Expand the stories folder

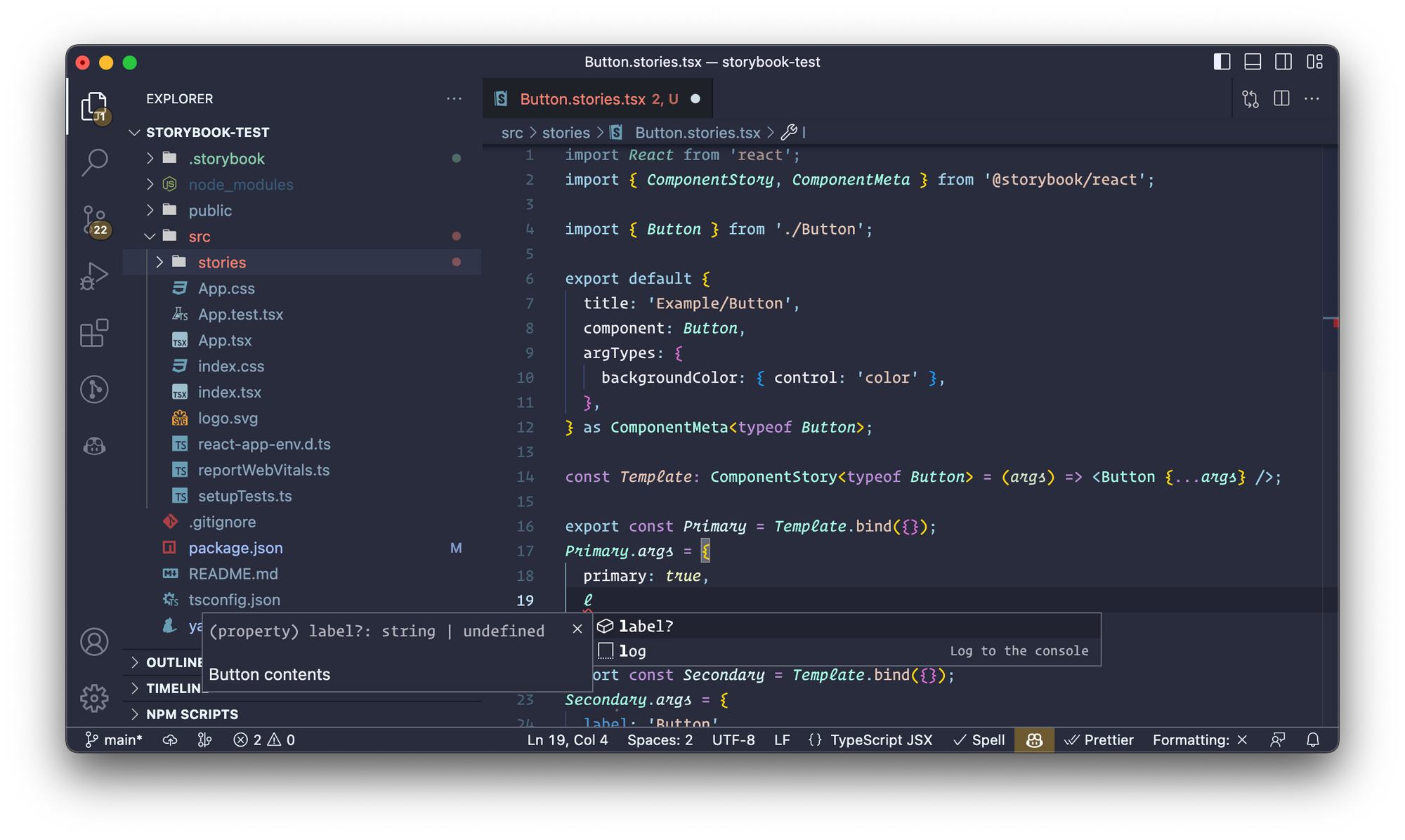(221, 262)
